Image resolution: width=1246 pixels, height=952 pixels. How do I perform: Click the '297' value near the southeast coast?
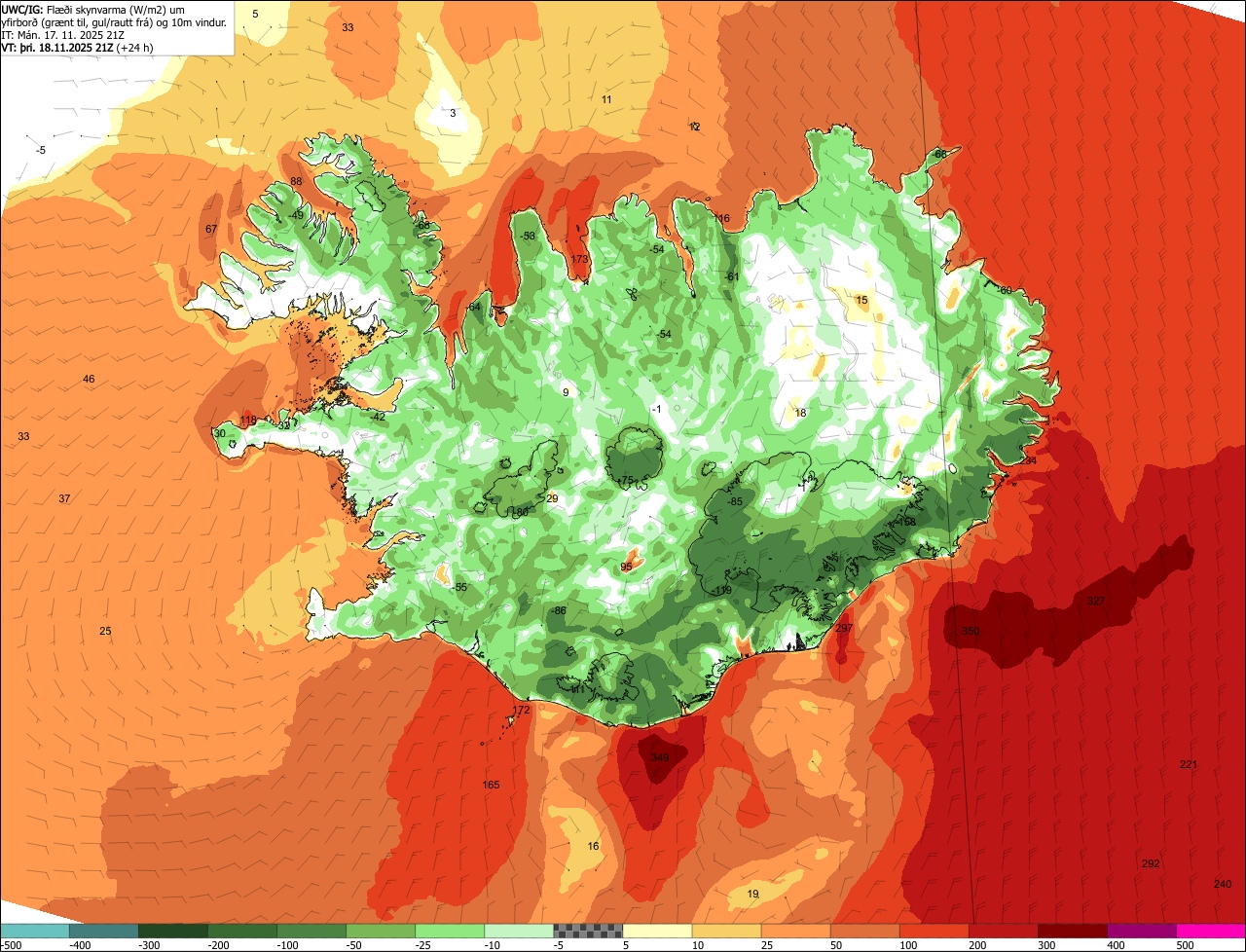point(844,629)
